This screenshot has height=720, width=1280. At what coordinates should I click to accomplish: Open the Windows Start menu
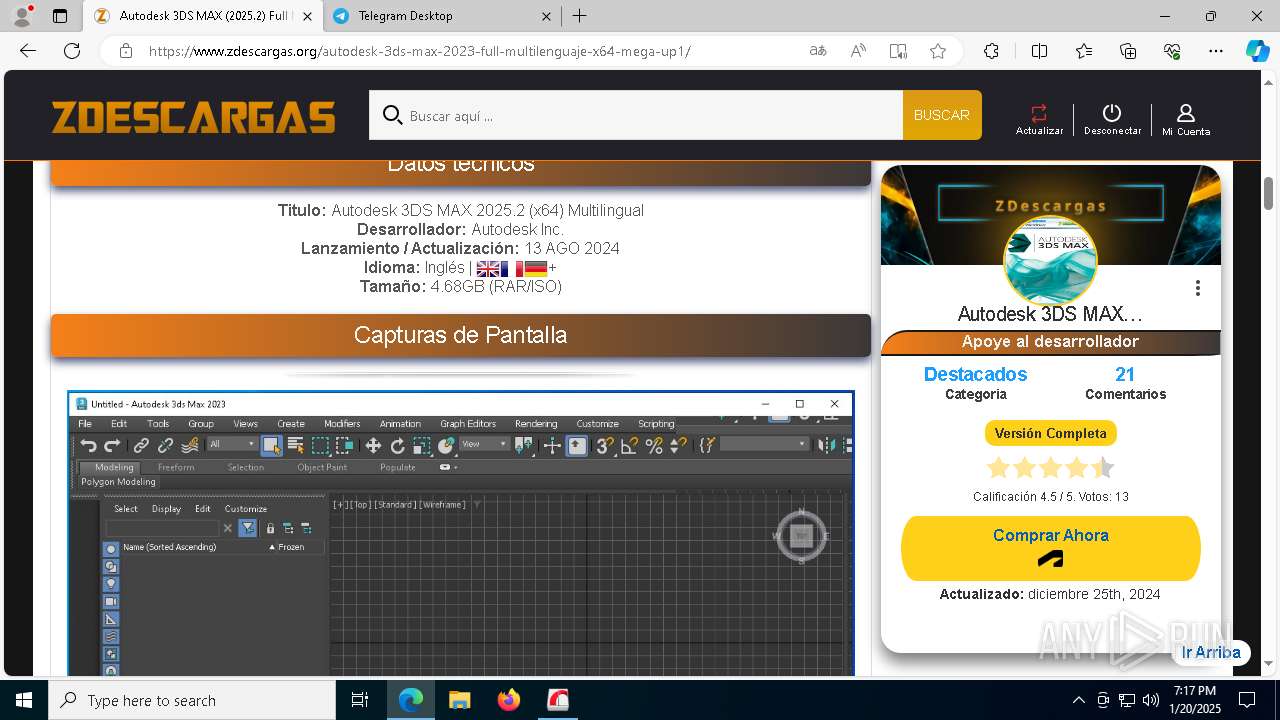[24, 700]
